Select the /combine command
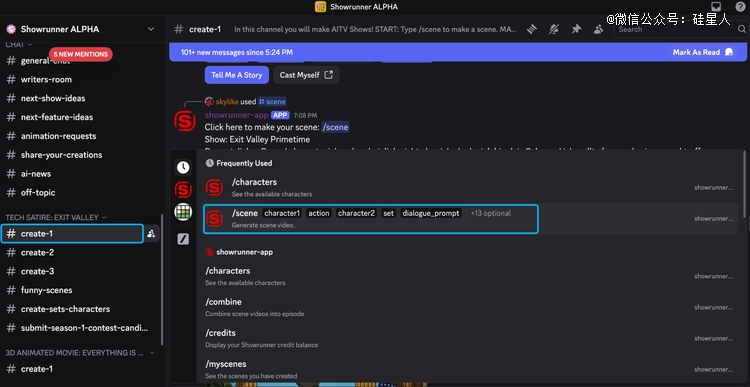The image size is (750, 387). tap(470, 307)
